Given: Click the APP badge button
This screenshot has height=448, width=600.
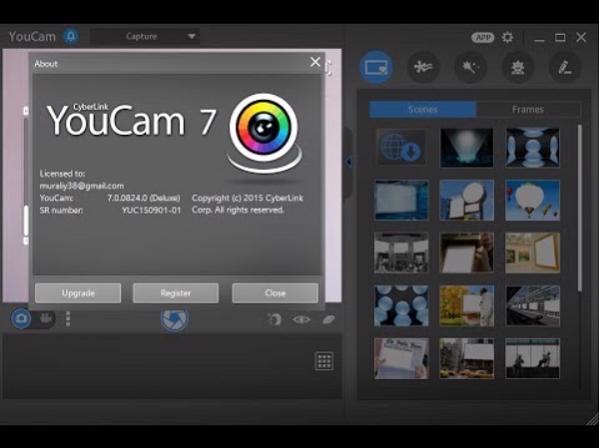Looking at the screenshot, I should pyautogui.click(x=483, y=37).
